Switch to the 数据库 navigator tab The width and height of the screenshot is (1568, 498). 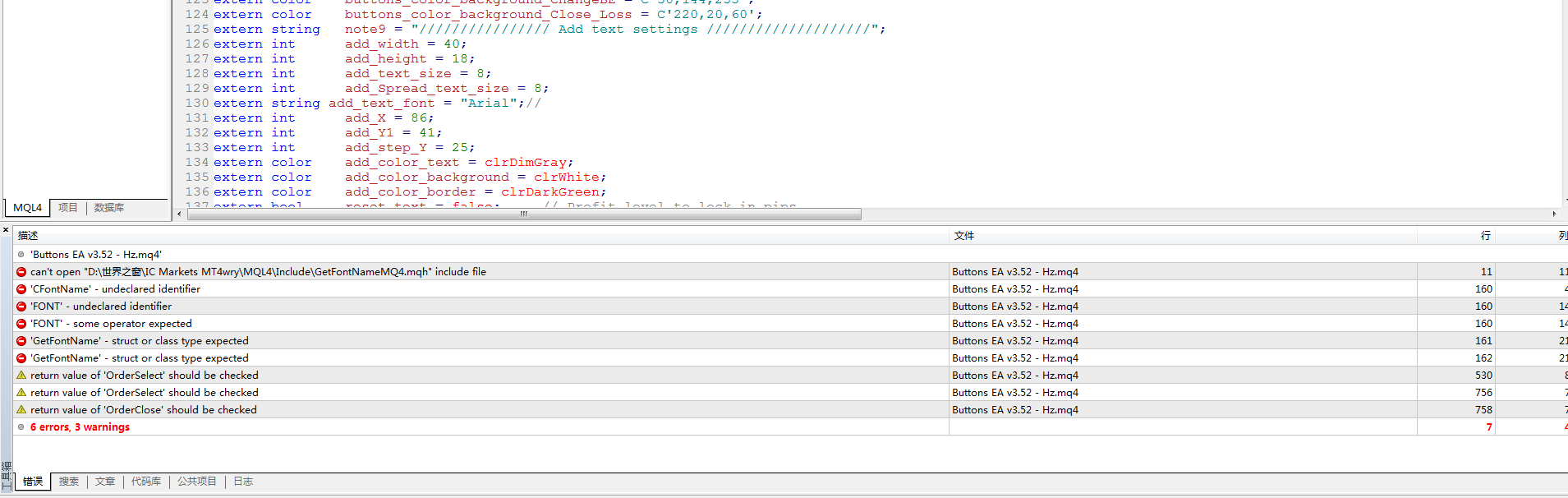coord(109,208)
